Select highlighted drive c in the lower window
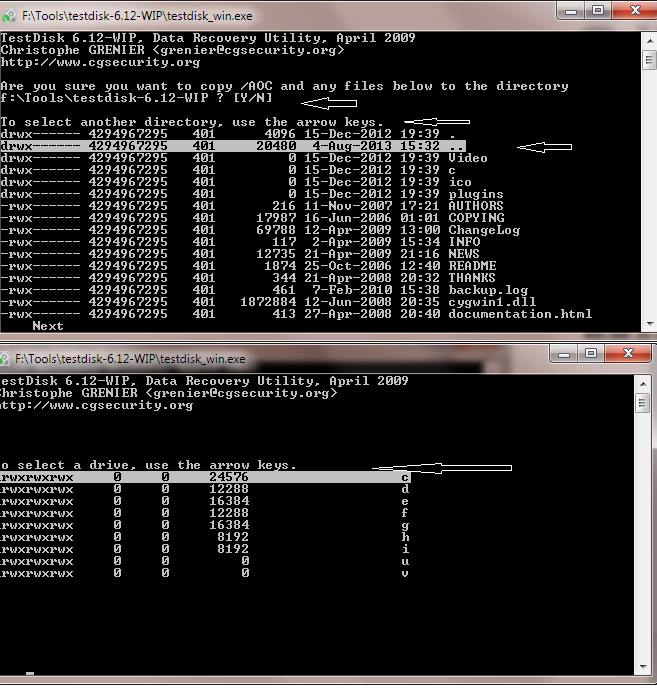The height and width of the screenshot is (688, 657). click(205, 477)
